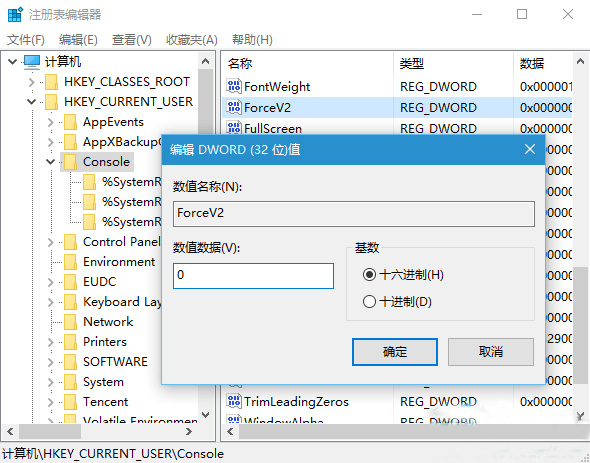Click the Registry Editor app icon in title bar
Screen dimensions: 590x463
point(15,14)
